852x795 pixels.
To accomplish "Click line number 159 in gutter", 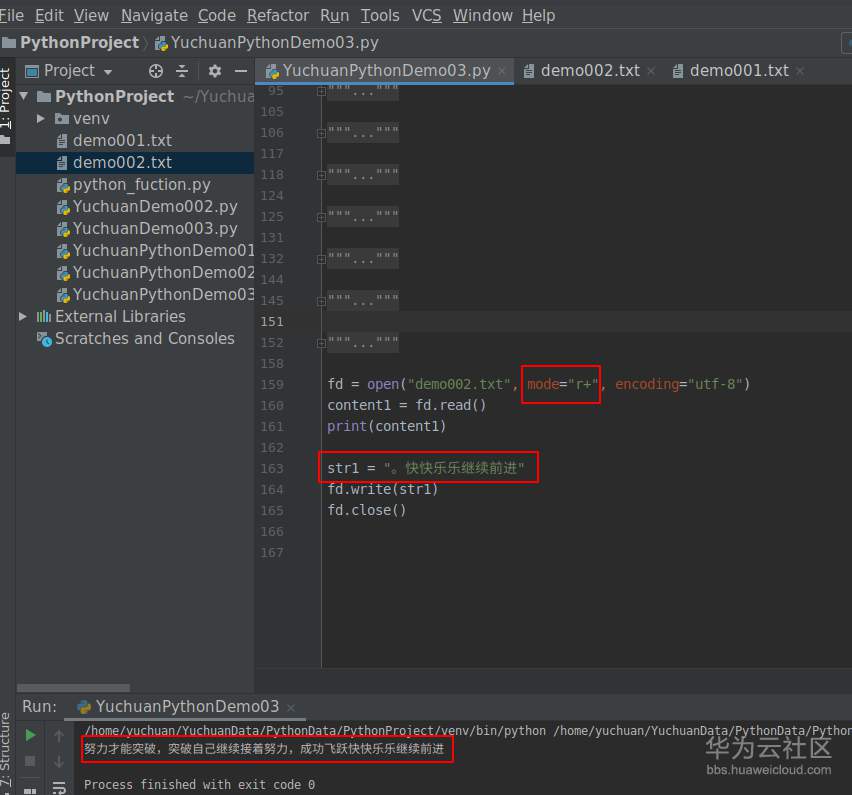I will click(272, 385).
